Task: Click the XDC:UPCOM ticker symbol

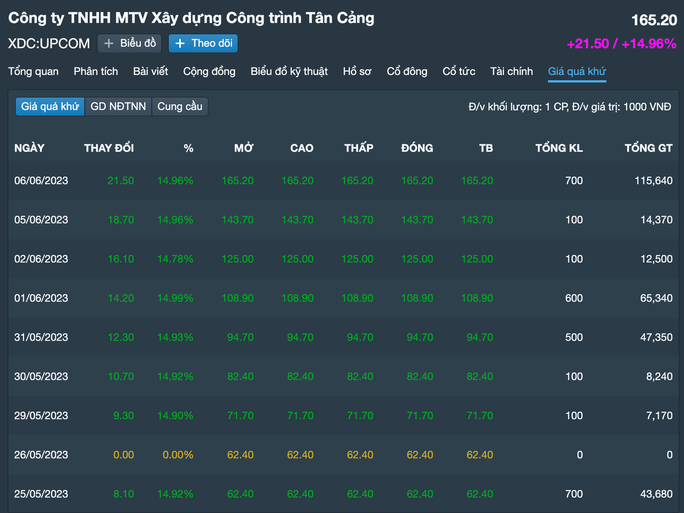Action: coord(49,44)
